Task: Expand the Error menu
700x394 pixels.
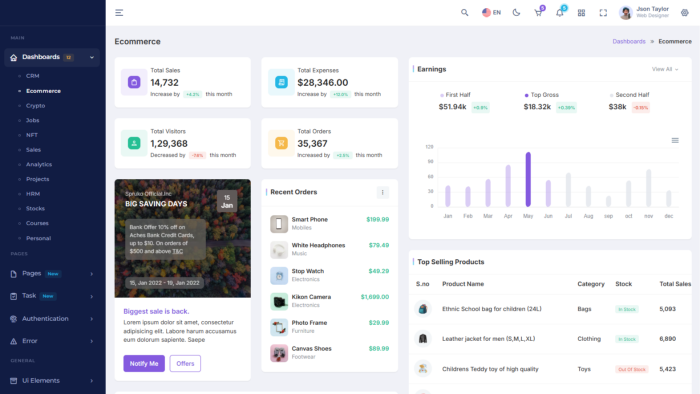Action: [x=52, y=341]
